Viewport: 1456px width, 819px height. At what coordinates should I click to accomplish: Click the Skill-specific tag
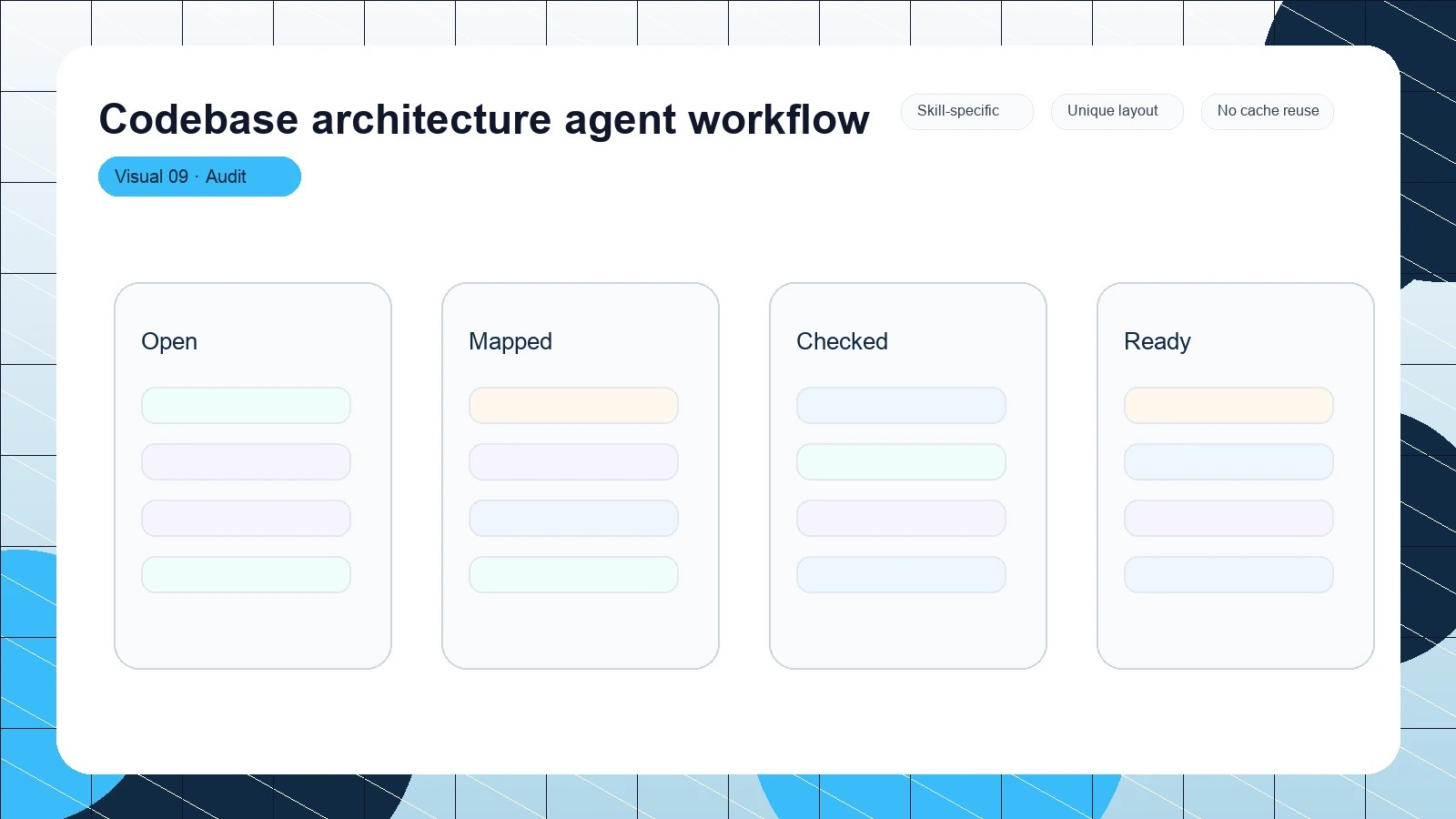pos(966,111)
